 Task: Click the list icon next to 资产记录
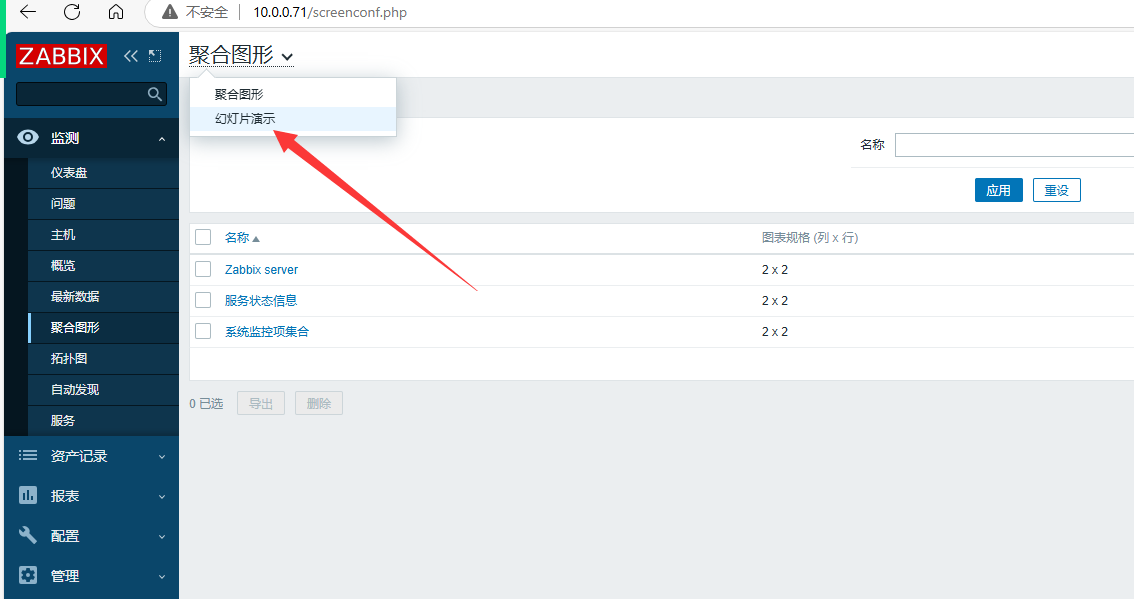click(28, 455)
